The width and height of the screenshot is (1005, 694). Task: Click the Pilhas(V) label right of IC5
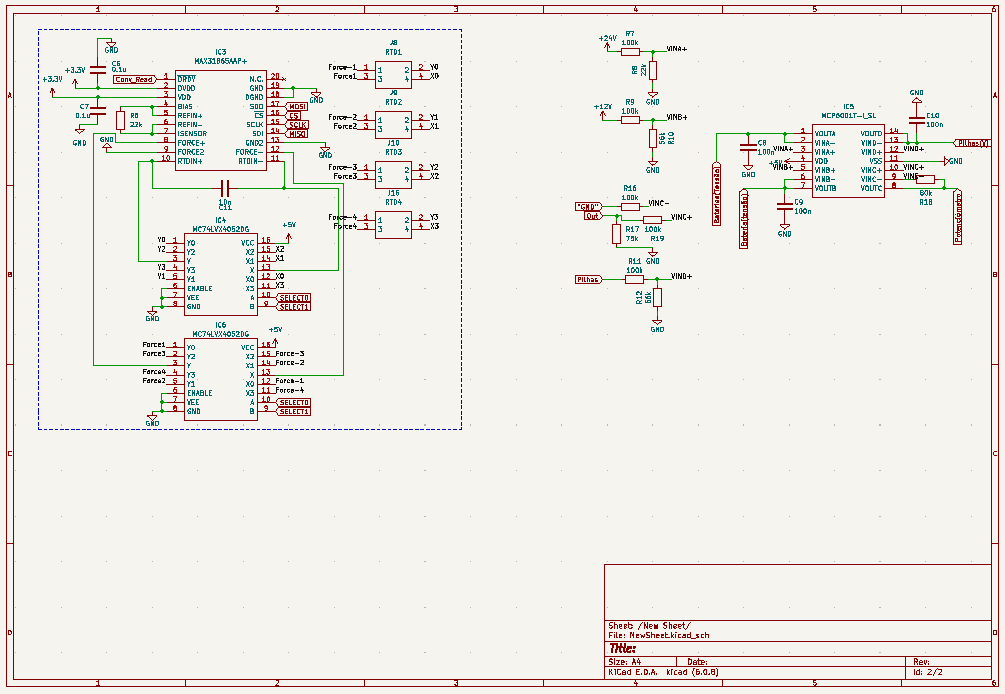pyautogui.click(x=972, y=143)
